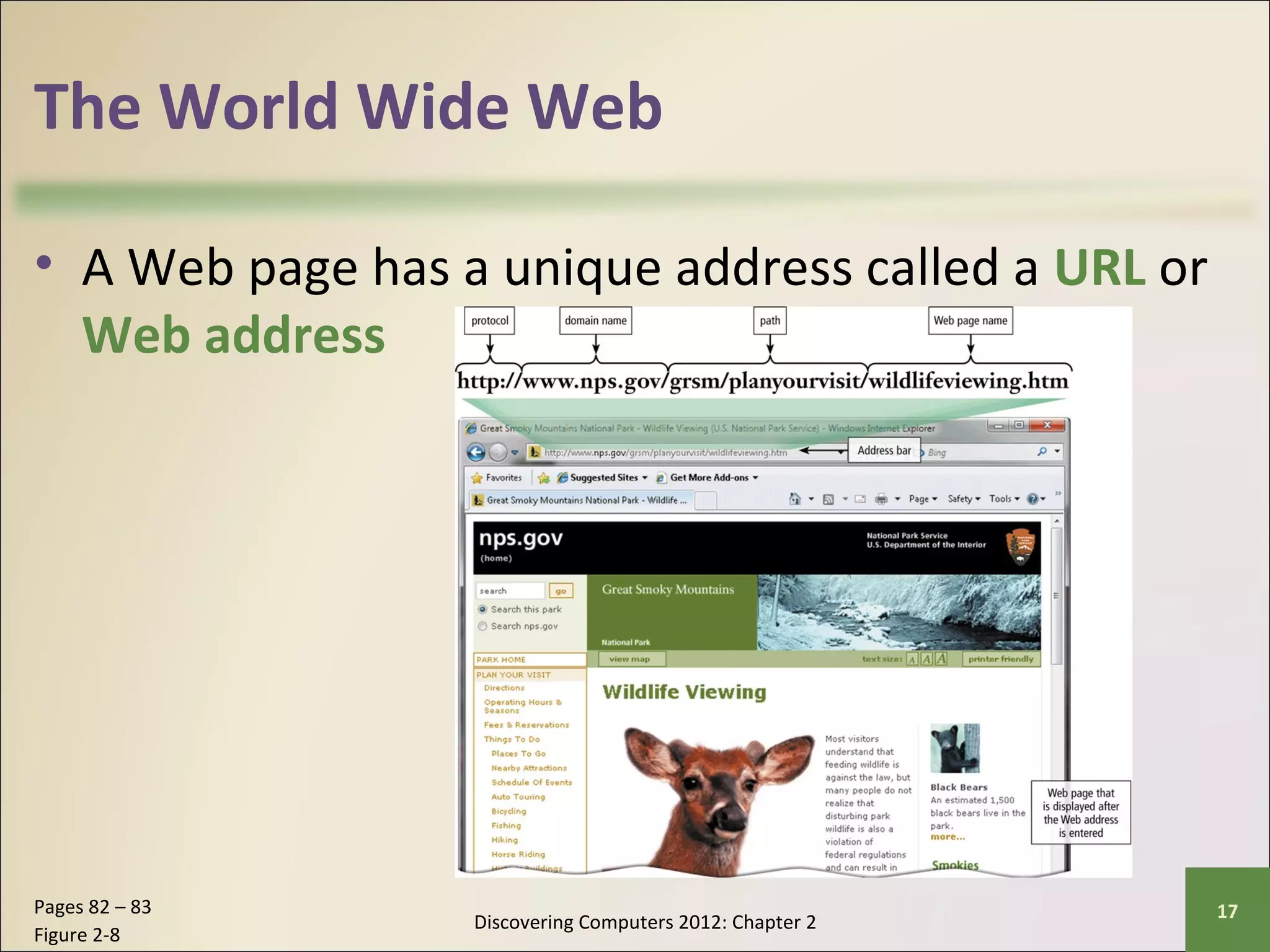Click the vertical scrollbar thumb
The image size is (1270, 952).
point(1056,595)
